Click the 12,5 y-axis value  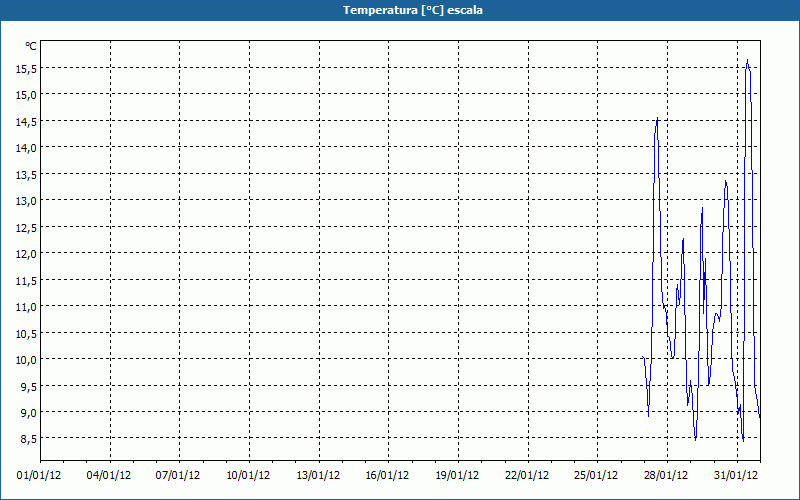[x=27, y=228]
